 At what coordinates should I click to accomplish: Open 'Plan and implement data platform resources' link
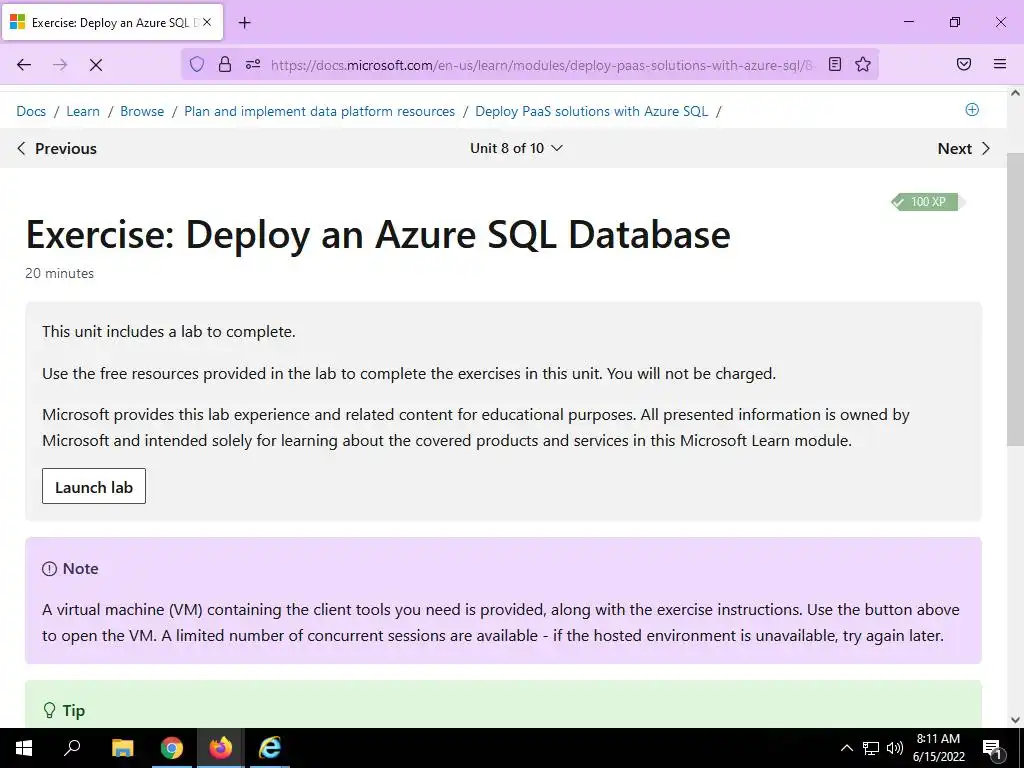point(319,111)
